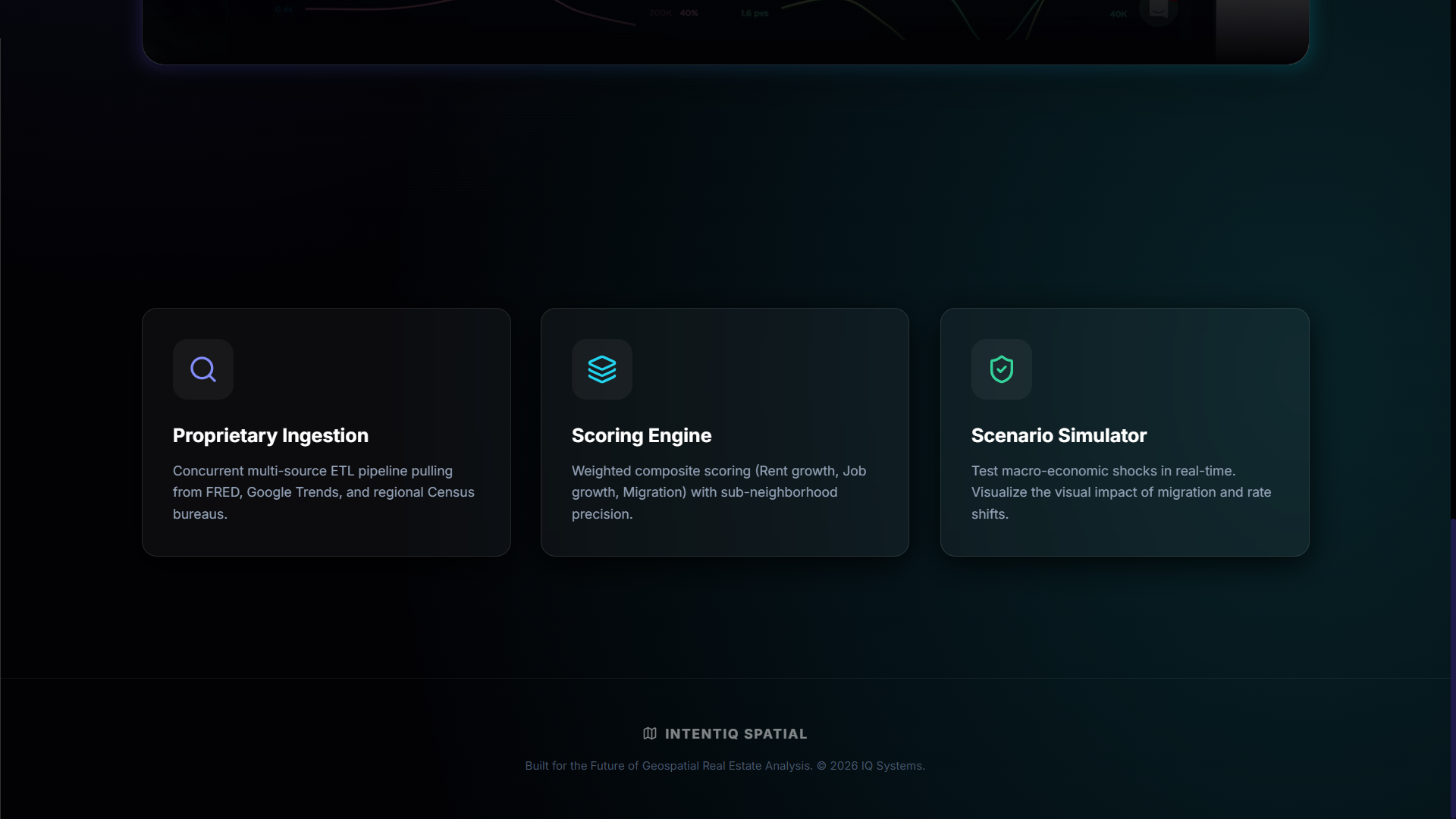Click the shield checkmark icon for Scenario Simulator

point(1001,369)
